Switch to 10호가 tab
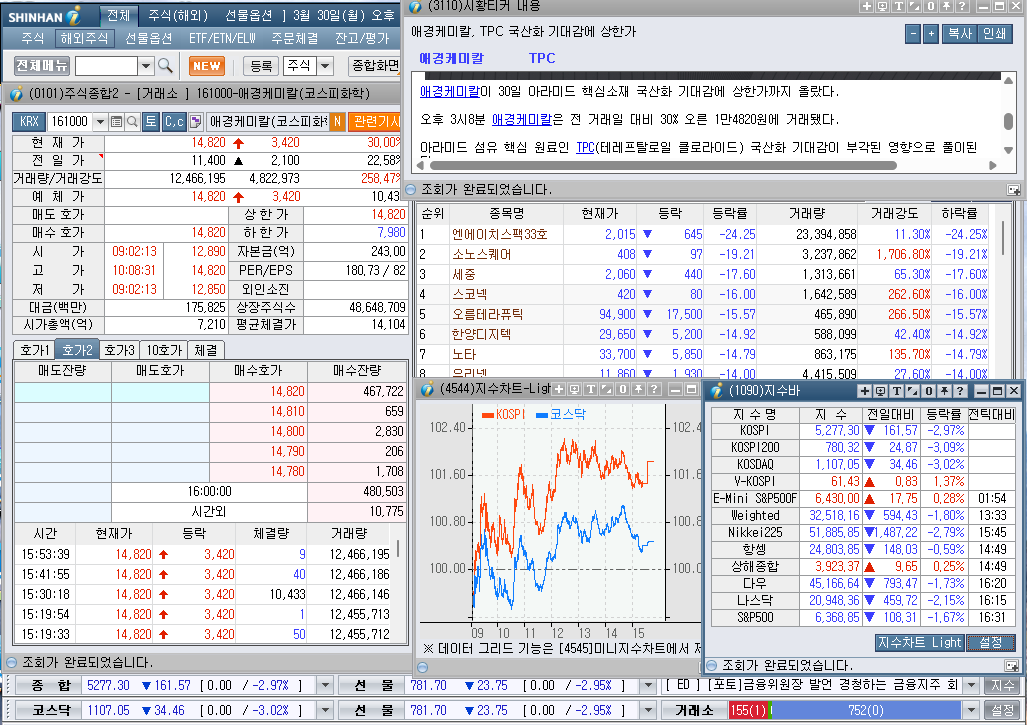Viewport: 1027px width, 725px height. [x=164, y=350]
